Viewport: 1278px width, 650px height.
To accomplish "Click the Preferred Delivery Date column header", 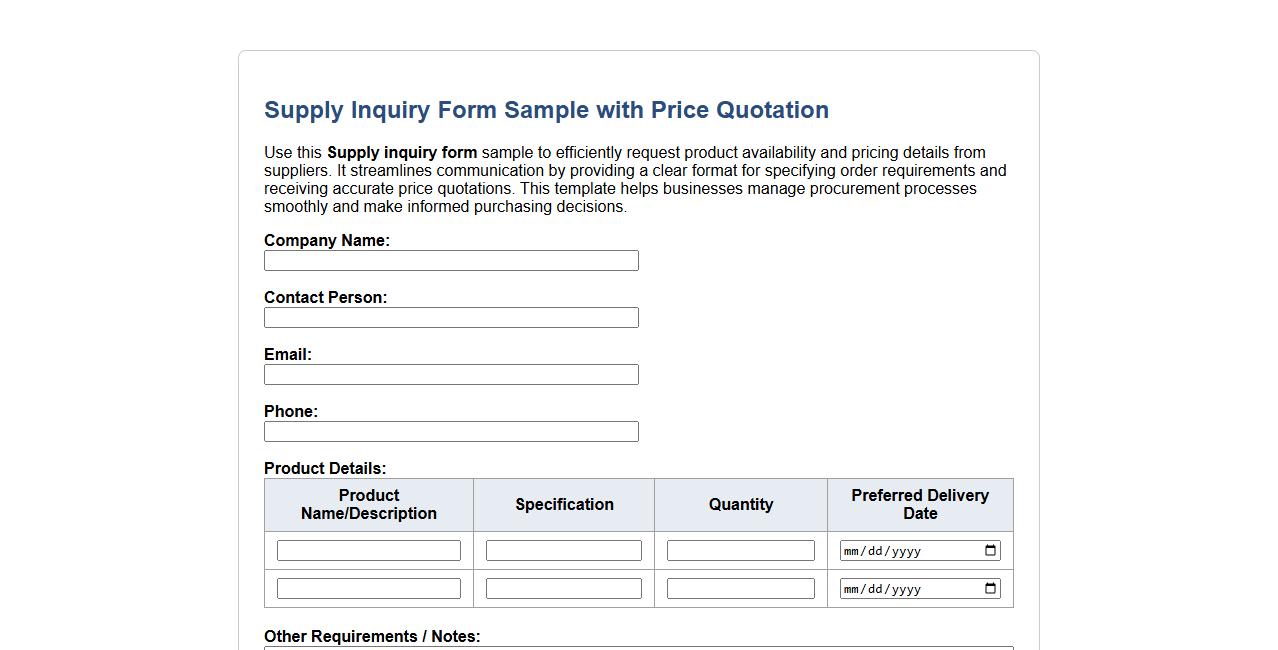I will point(919,504).
